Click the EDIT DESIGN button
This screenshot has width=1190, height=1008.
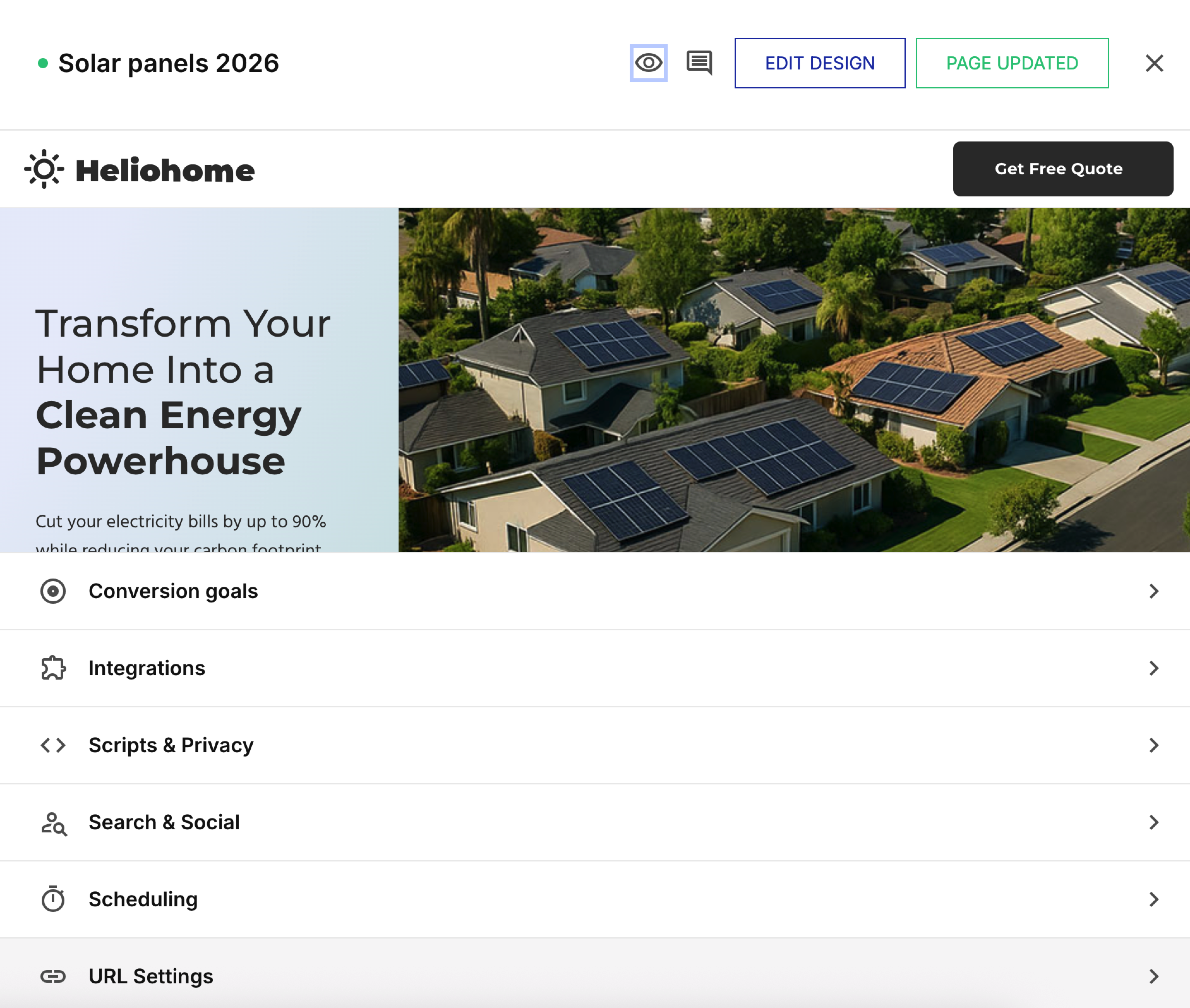click(819, 63)
